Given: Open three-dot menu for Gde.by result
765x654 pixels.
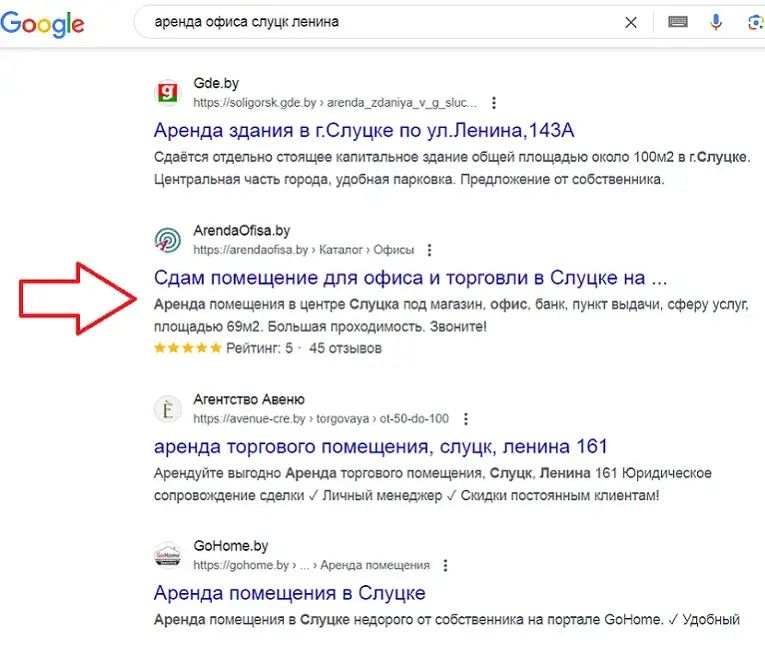Looking at the screenshot, I should 494,103.
